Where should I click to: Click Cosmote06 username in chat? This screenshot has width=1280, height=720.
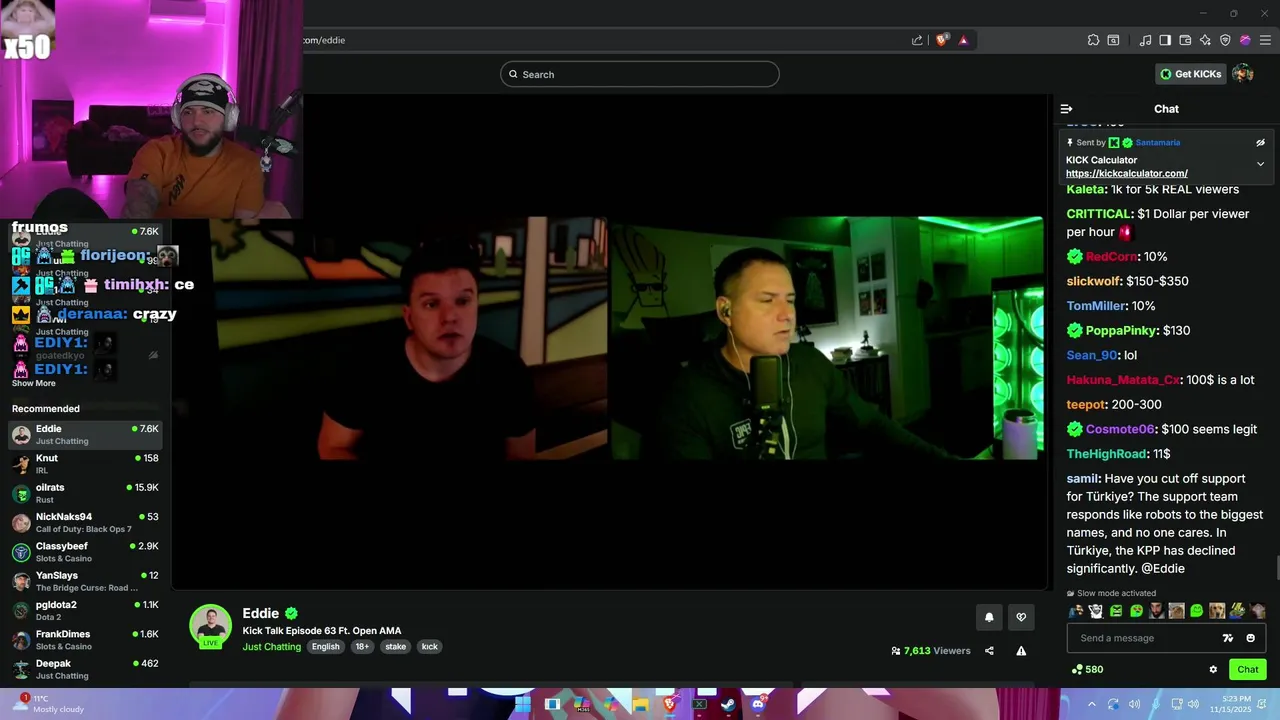point(1120,430)
